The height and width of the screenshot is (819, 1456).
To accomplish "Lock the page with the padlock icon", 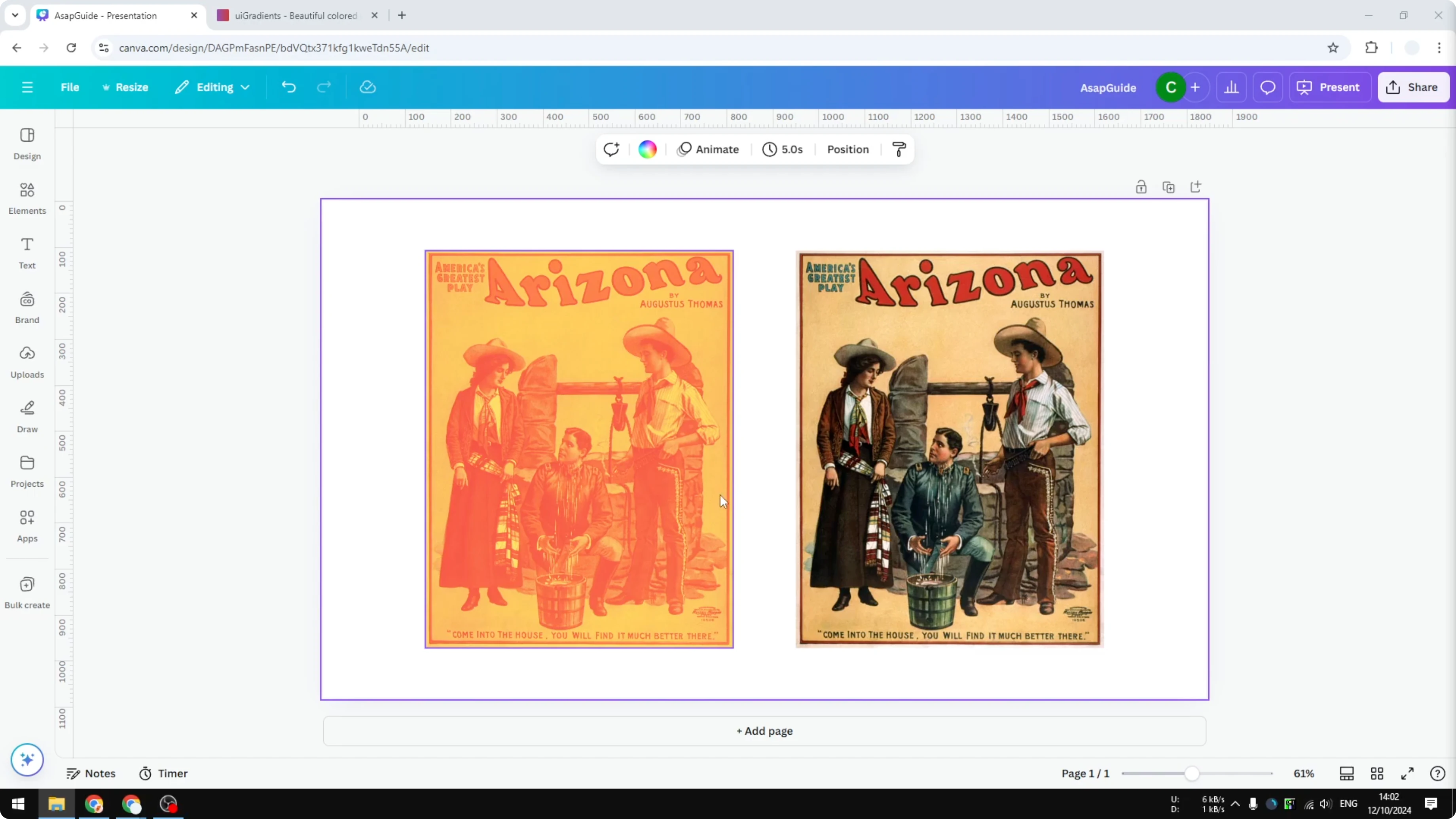I will 1141,186.
